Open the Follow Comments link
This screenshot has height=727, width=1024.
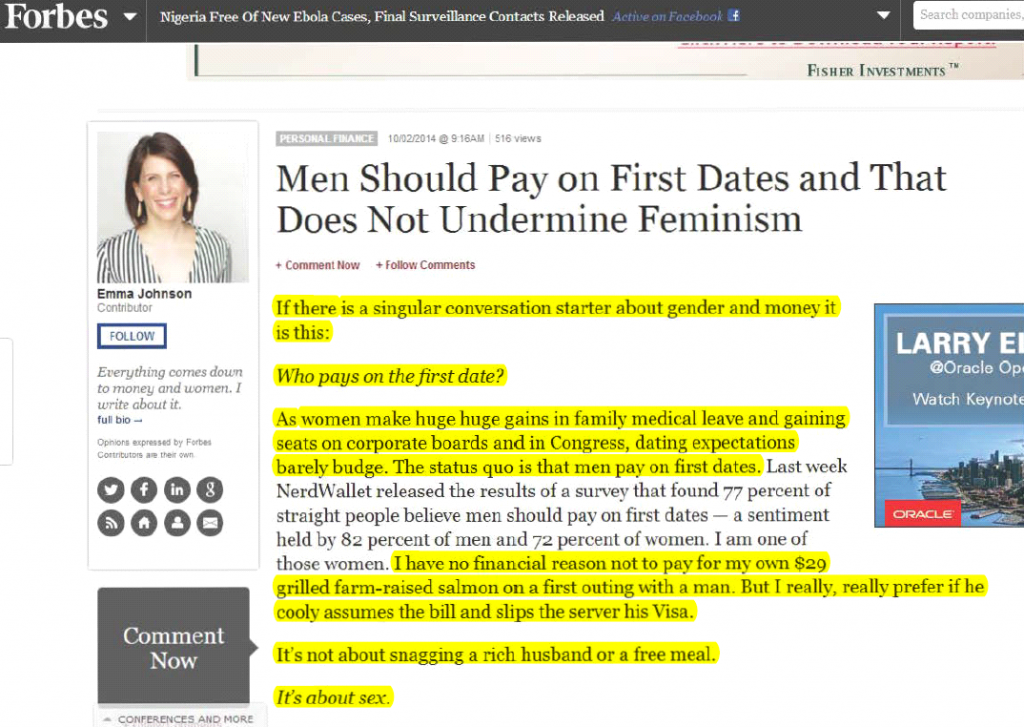pyautogui.click(x=425, y=265)
